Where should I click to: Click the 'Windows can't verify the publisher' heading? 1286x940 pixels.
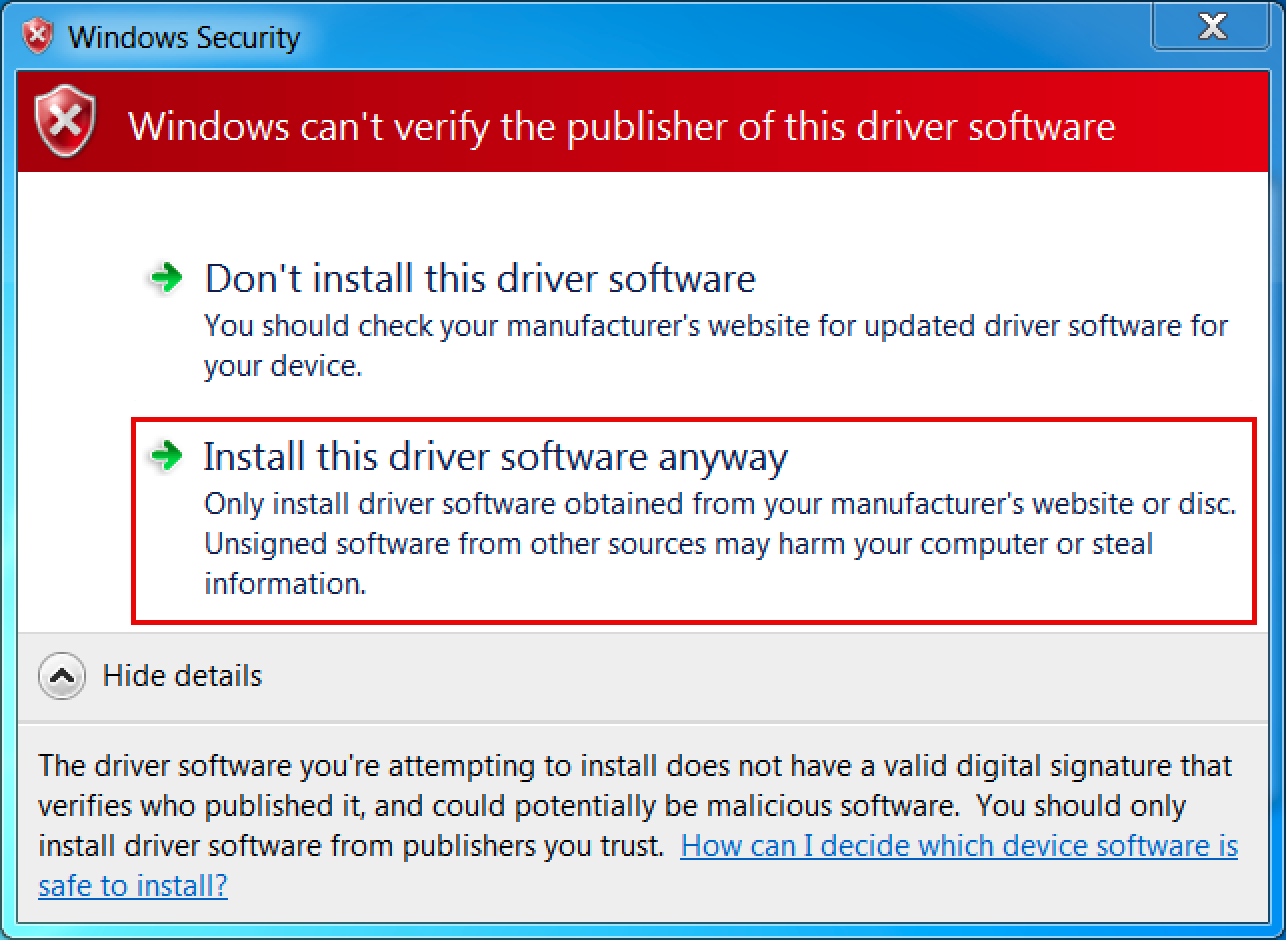[x=621, y=127]
